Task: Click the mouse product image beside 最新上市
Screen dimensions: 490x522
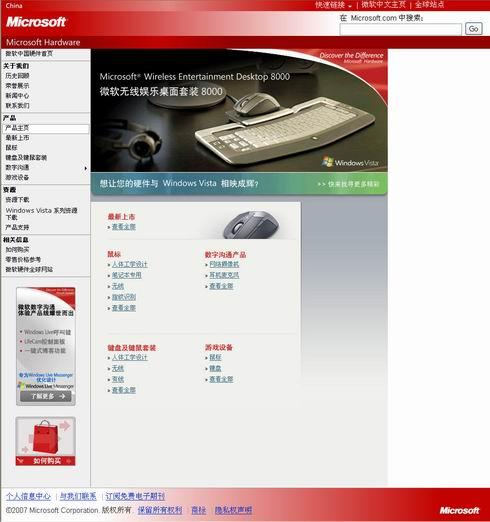Action: [x=252, y=224]
